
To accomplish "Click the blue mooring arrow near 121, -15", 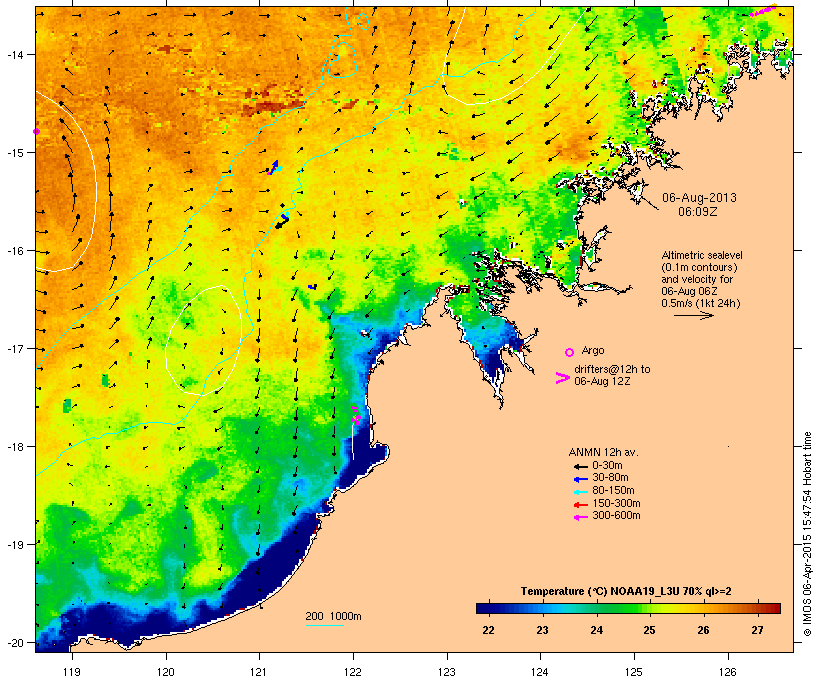I will 275,165.
